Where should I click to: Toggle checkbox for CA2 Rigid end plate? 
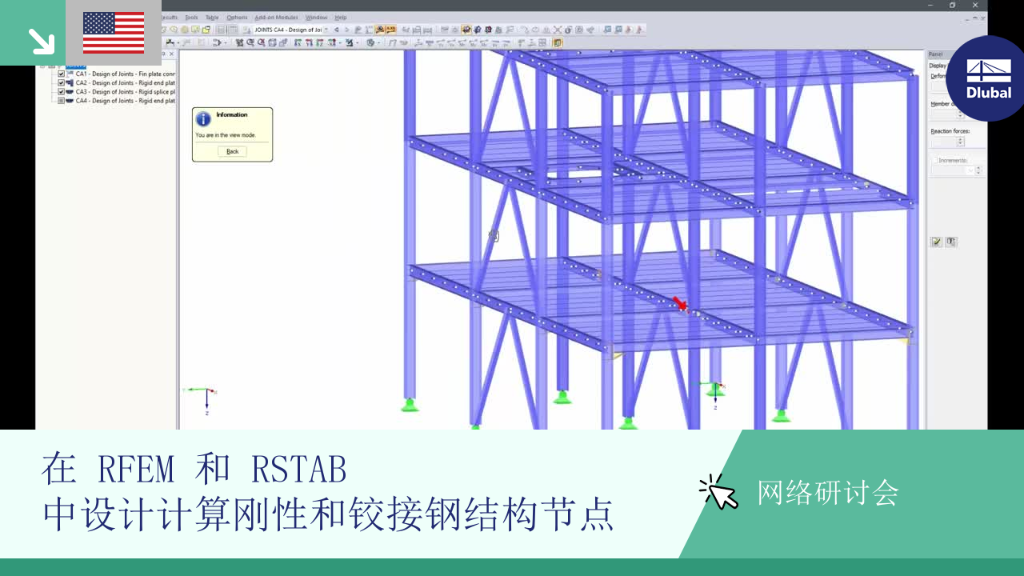pyautogui.click(x=61, y=83)
